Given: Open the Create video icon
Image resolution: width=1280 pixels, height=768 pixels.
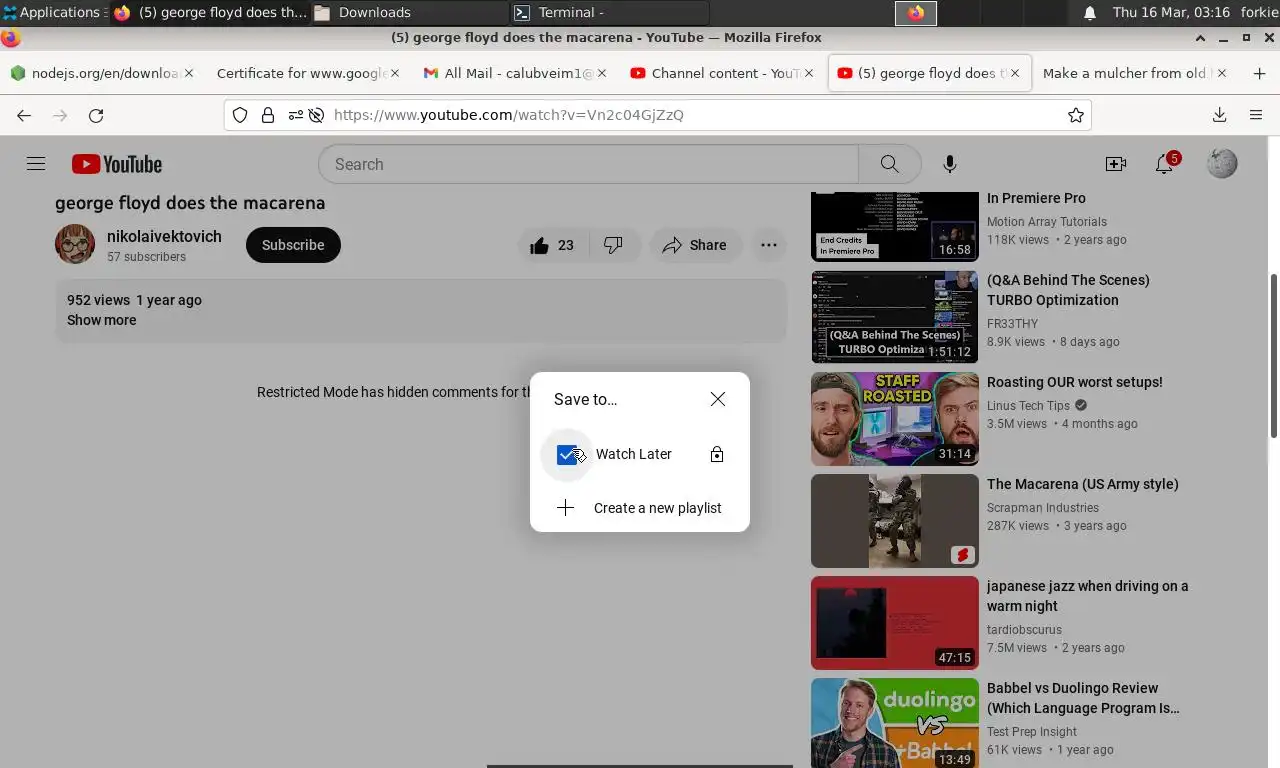Looking at the screenshot, I should [x=1115, y=164].
